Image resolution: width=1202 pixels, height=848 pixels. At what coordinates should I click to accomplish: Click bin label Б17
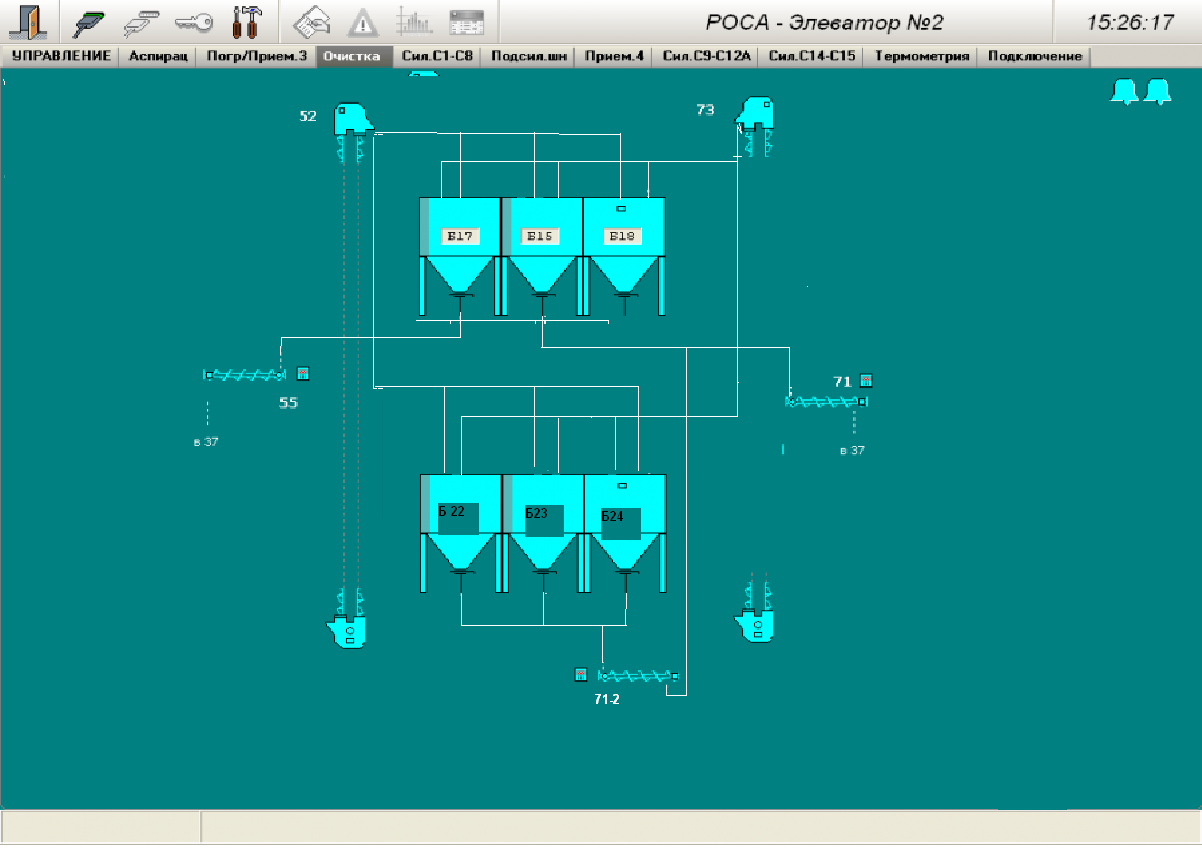[x=459, y=236]
